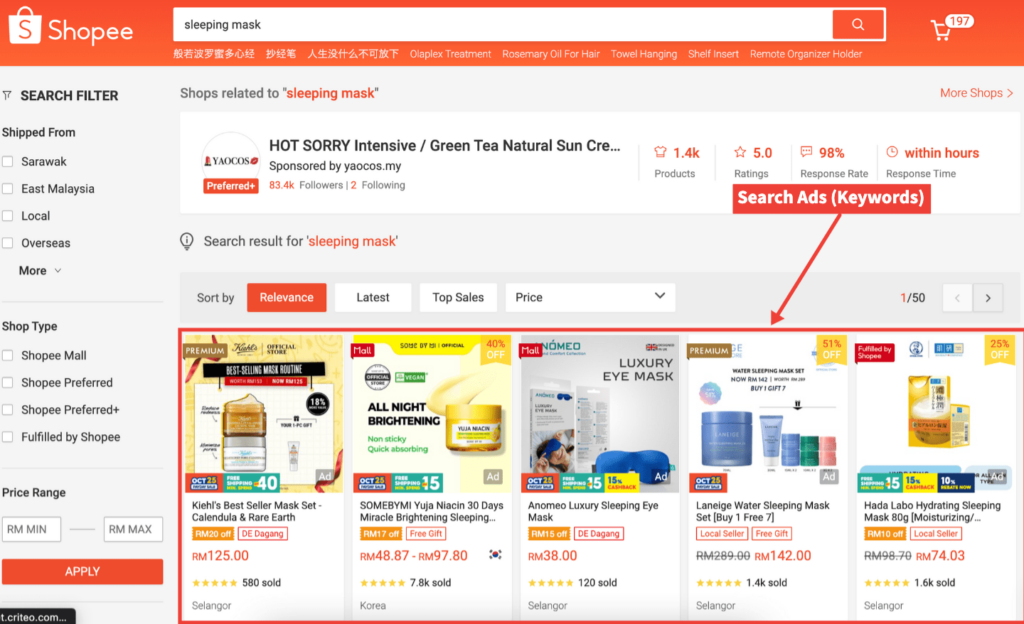1024x624 pixels.
Task: Focus the RM MIN price field
Action: [32, 529]
